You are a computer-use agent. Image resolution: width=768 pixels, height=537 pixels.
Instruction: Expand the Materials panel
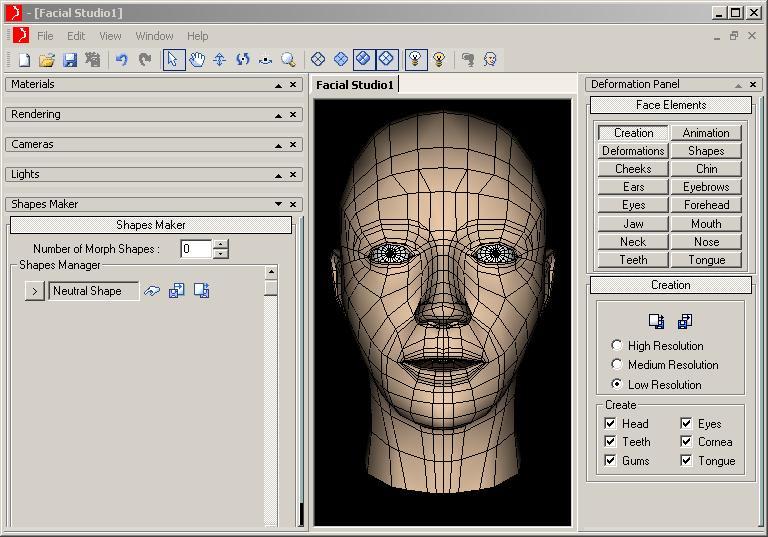tap(278, 85)
